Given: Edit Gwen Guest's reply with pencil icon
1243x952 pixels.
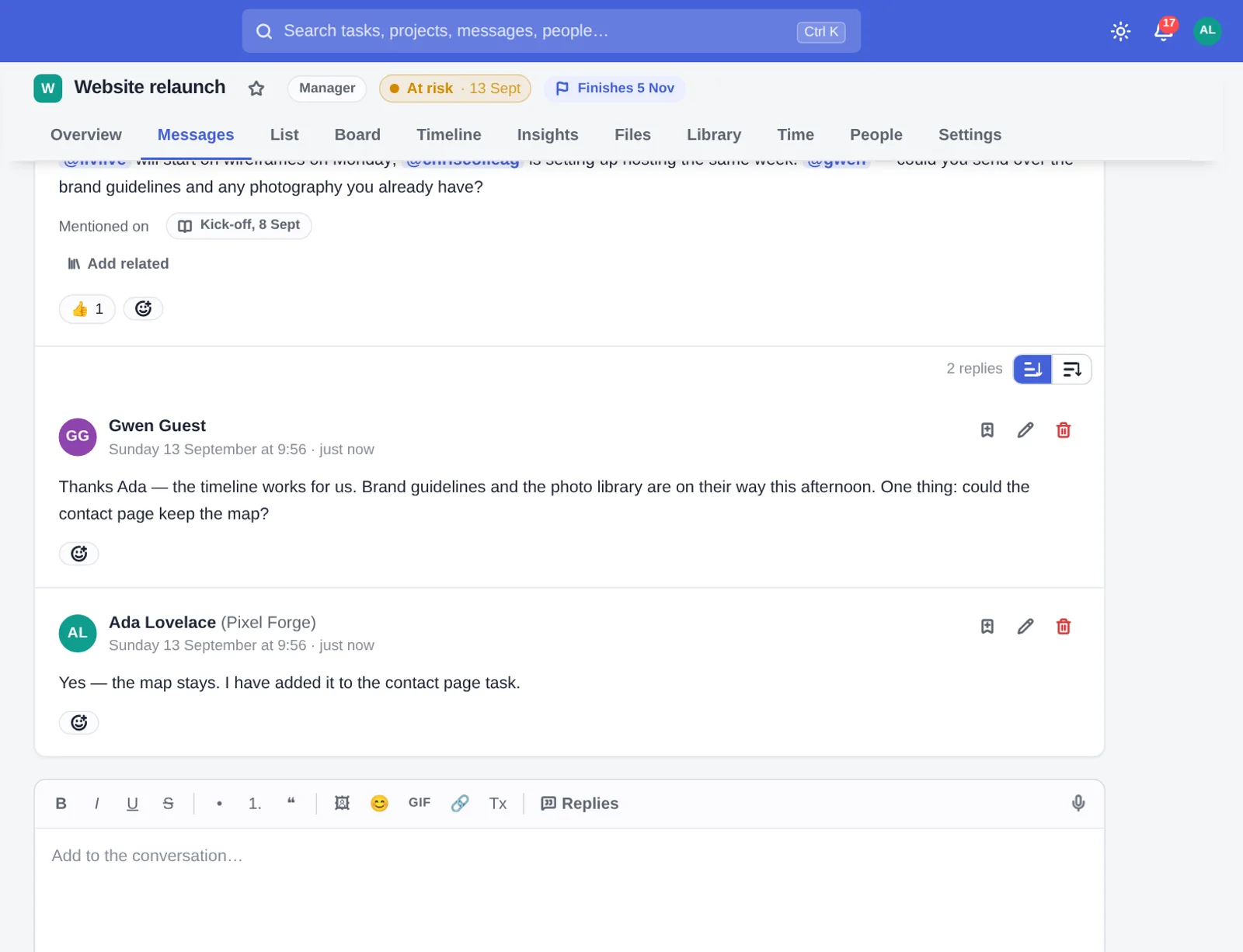Looking at the screenshot, I should (1025, 430).
